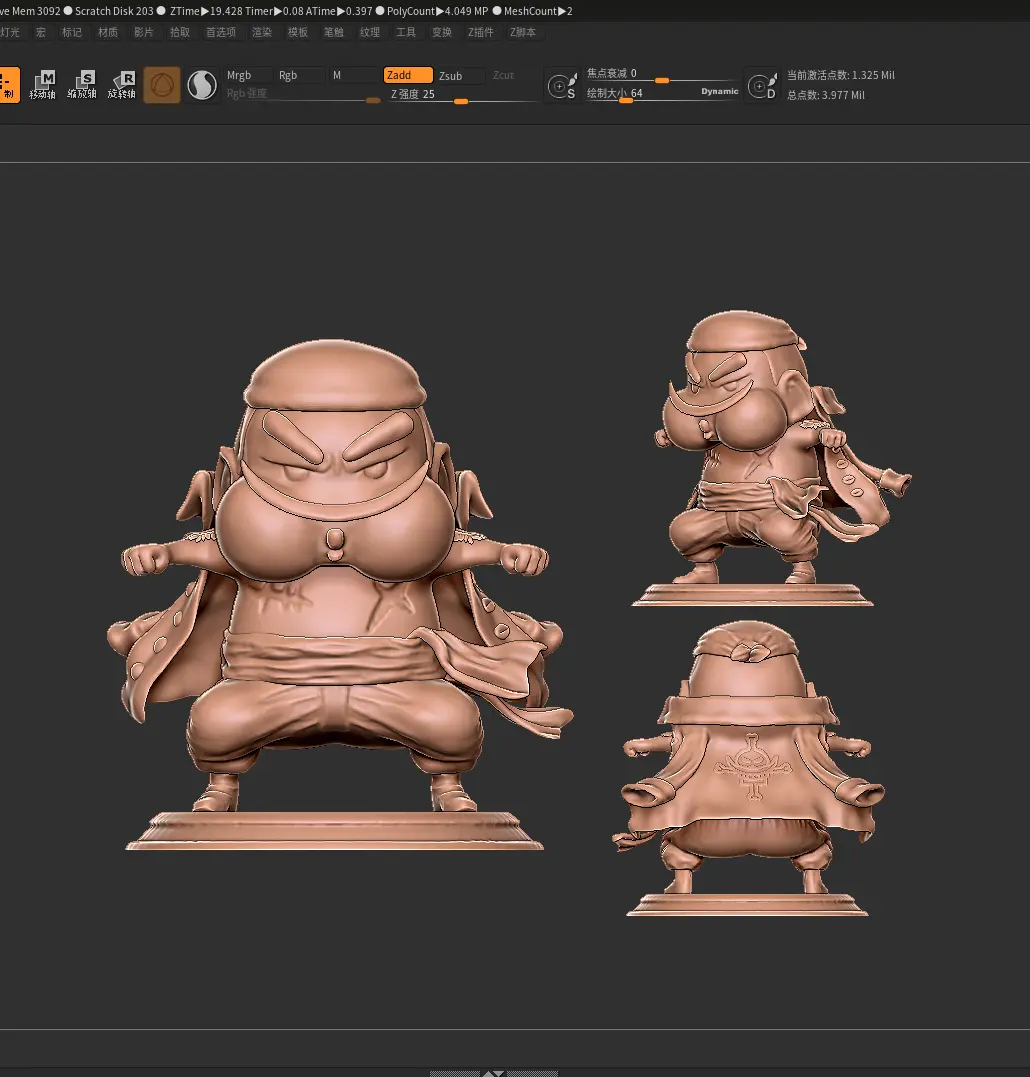
Task: Click the 焦点衰减 0 focal shift slider
Action: tap(662, 74)
